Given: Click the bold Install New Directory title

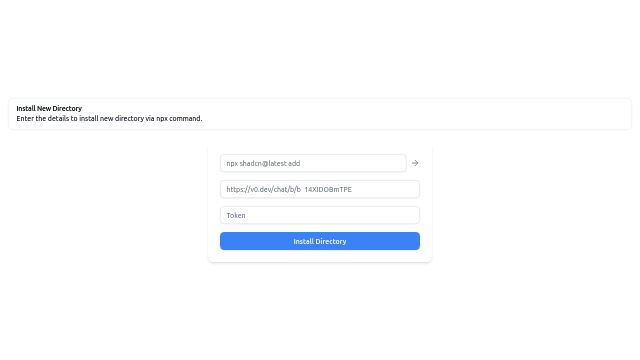Looking at the screenshot, I should pos(49,109).
